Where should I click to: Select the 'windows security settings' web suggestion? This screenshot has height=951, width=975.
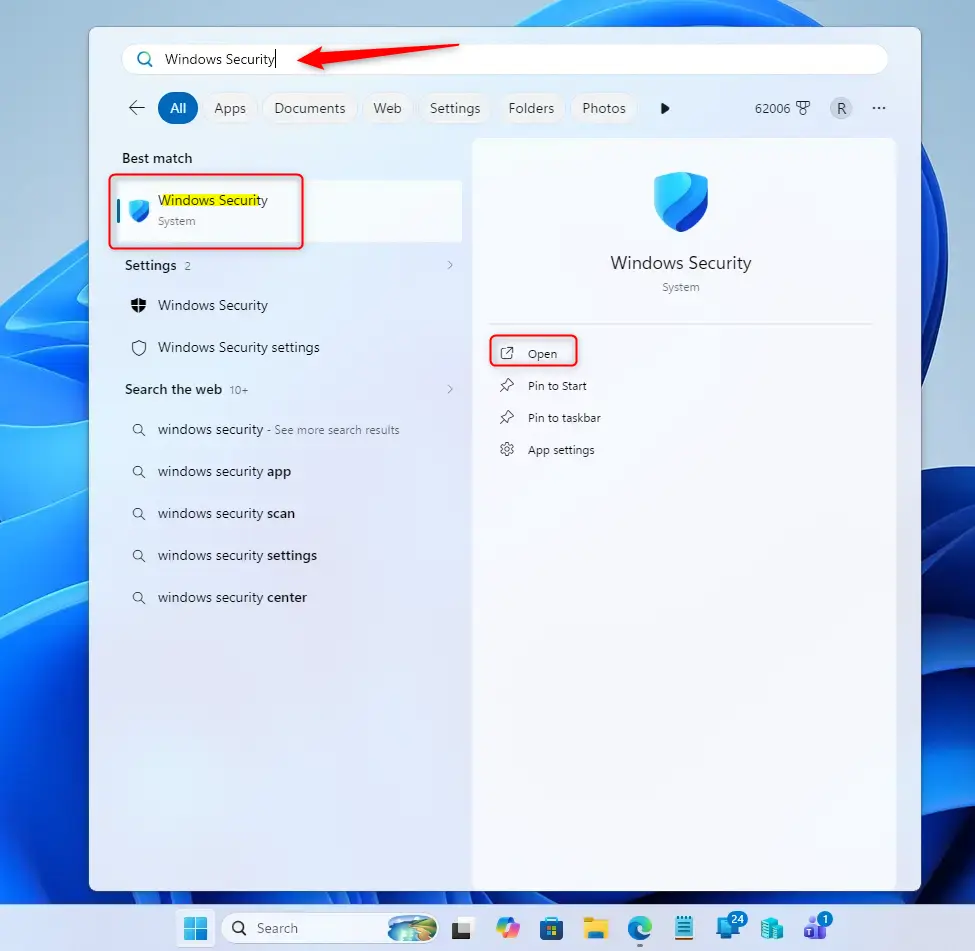click(290, 555)
